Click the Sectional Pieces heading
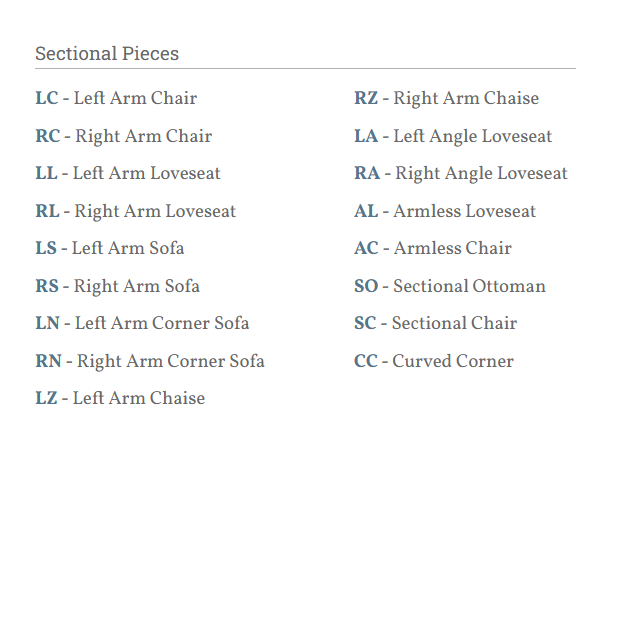The height and width of the screenshot is (641, 640). [x=107, y=54]
